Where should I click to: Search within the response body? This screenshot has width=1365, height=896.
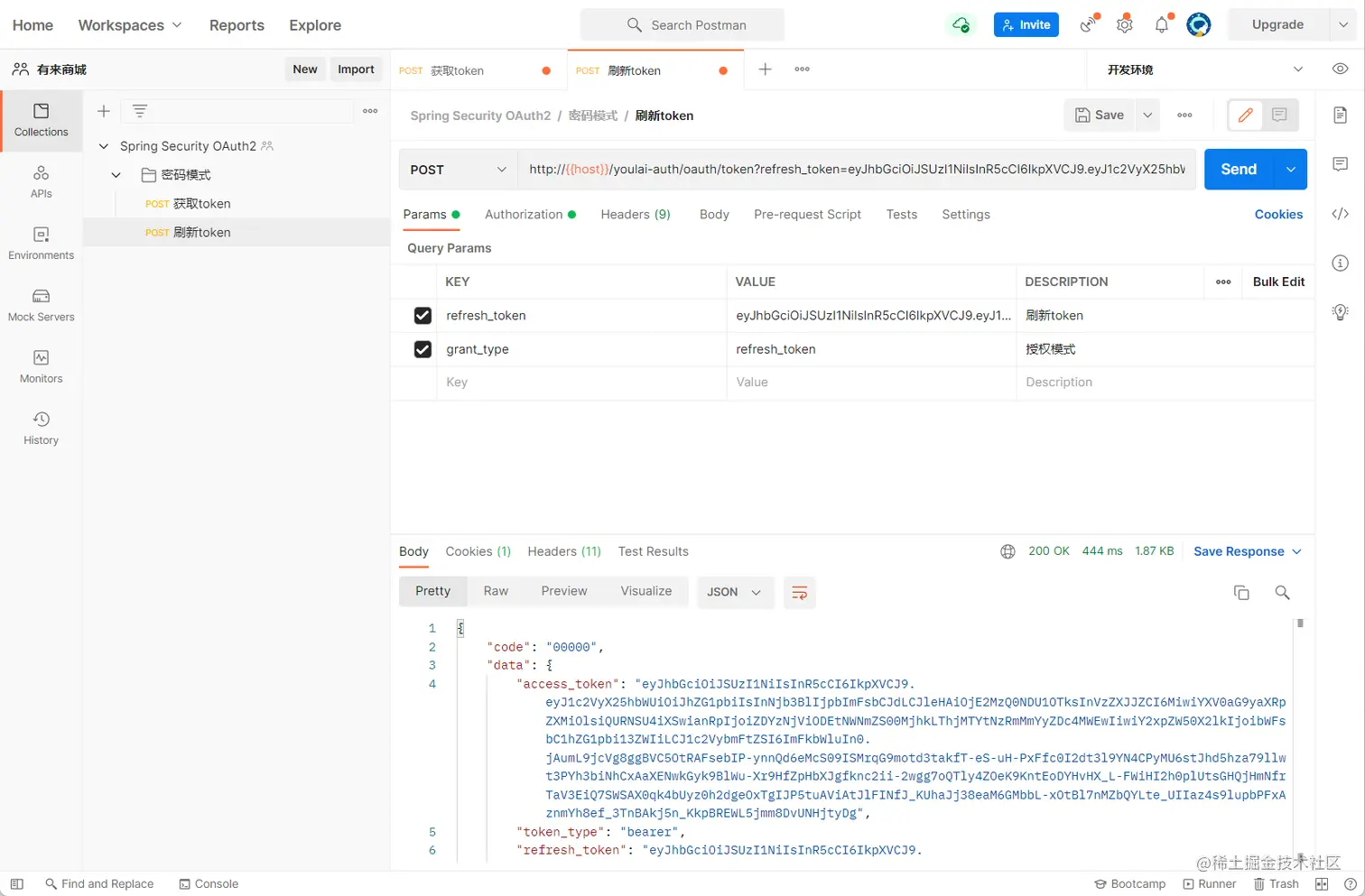click(x=1282, y=592)
